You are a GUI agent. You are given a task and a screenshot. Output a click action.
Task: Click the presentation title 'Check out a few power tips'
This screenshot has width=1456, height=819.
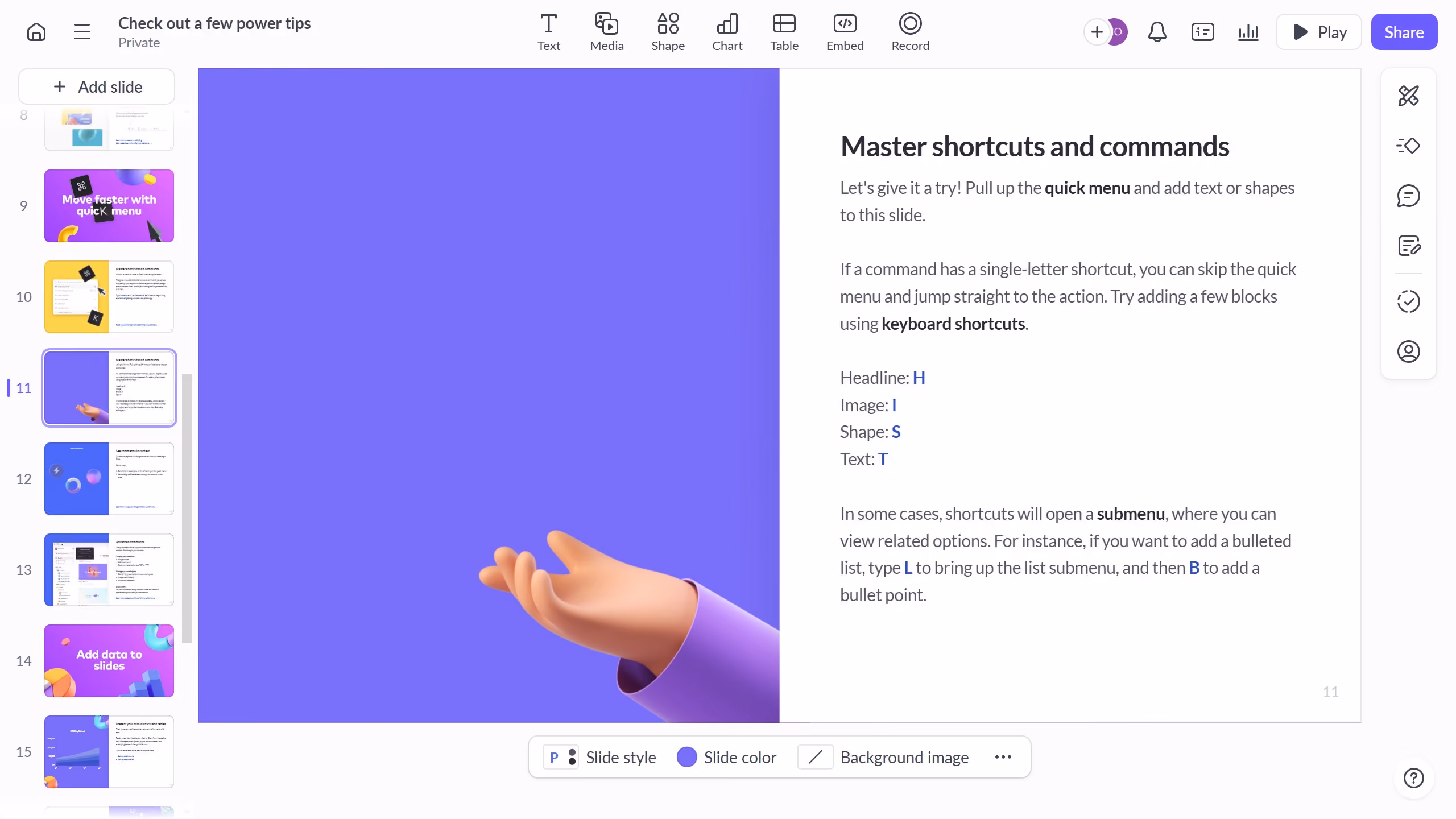pos(214,23)
